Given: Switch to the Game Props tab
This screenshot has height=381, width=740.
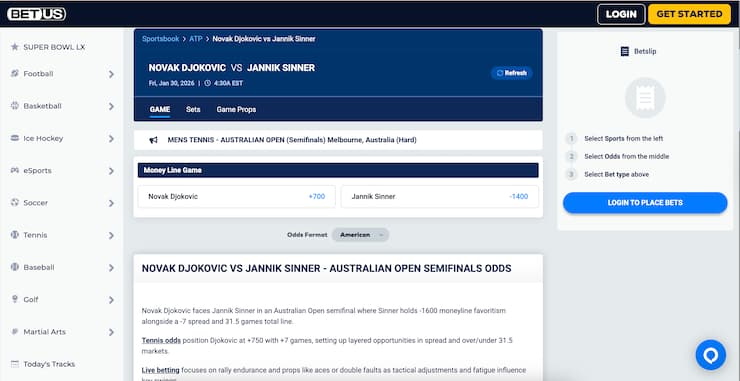Looking at the screenshot, I should 236,110.
